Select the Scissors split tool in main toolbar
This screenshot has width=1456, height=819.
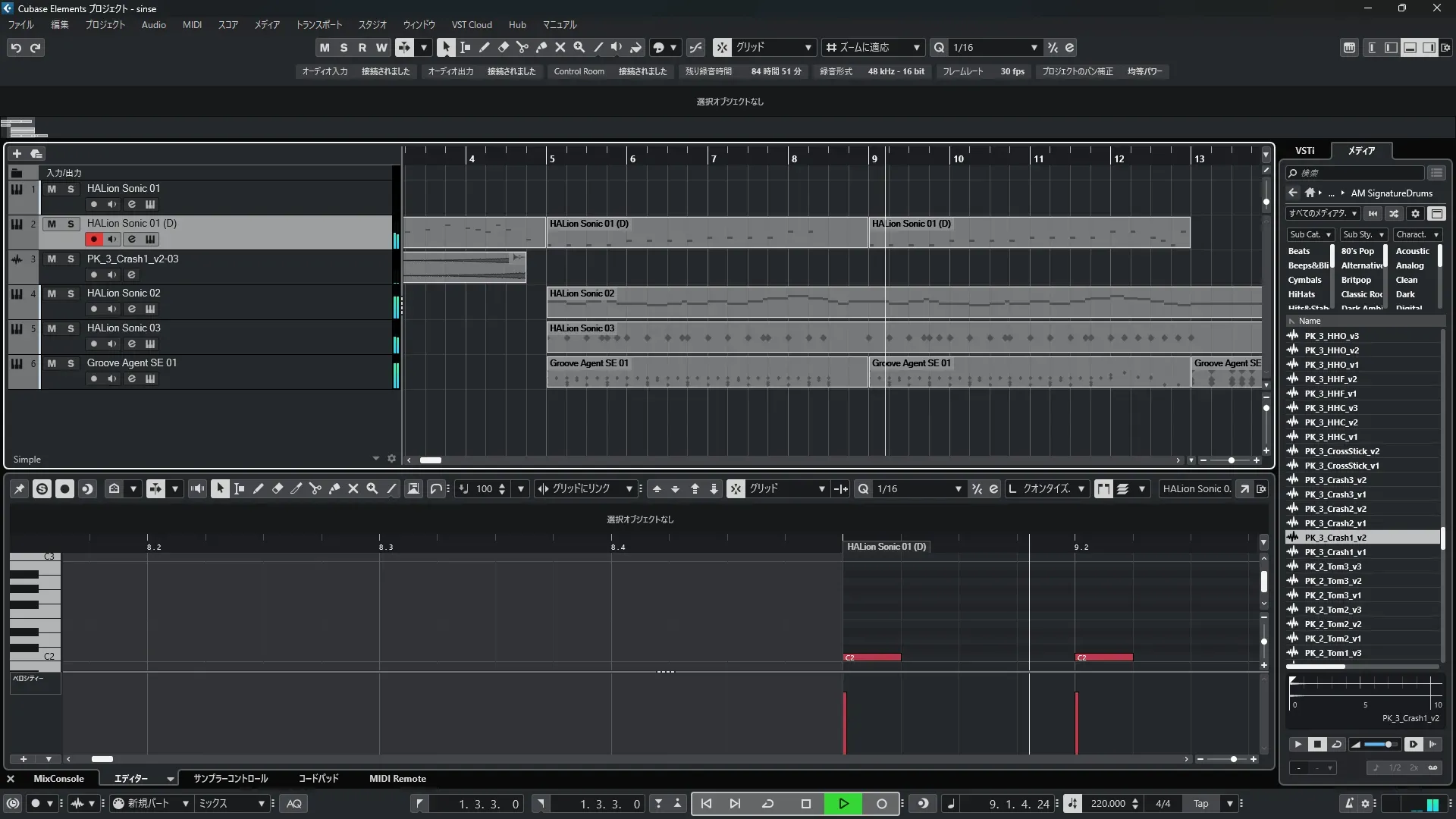click(x=522, y=47)
